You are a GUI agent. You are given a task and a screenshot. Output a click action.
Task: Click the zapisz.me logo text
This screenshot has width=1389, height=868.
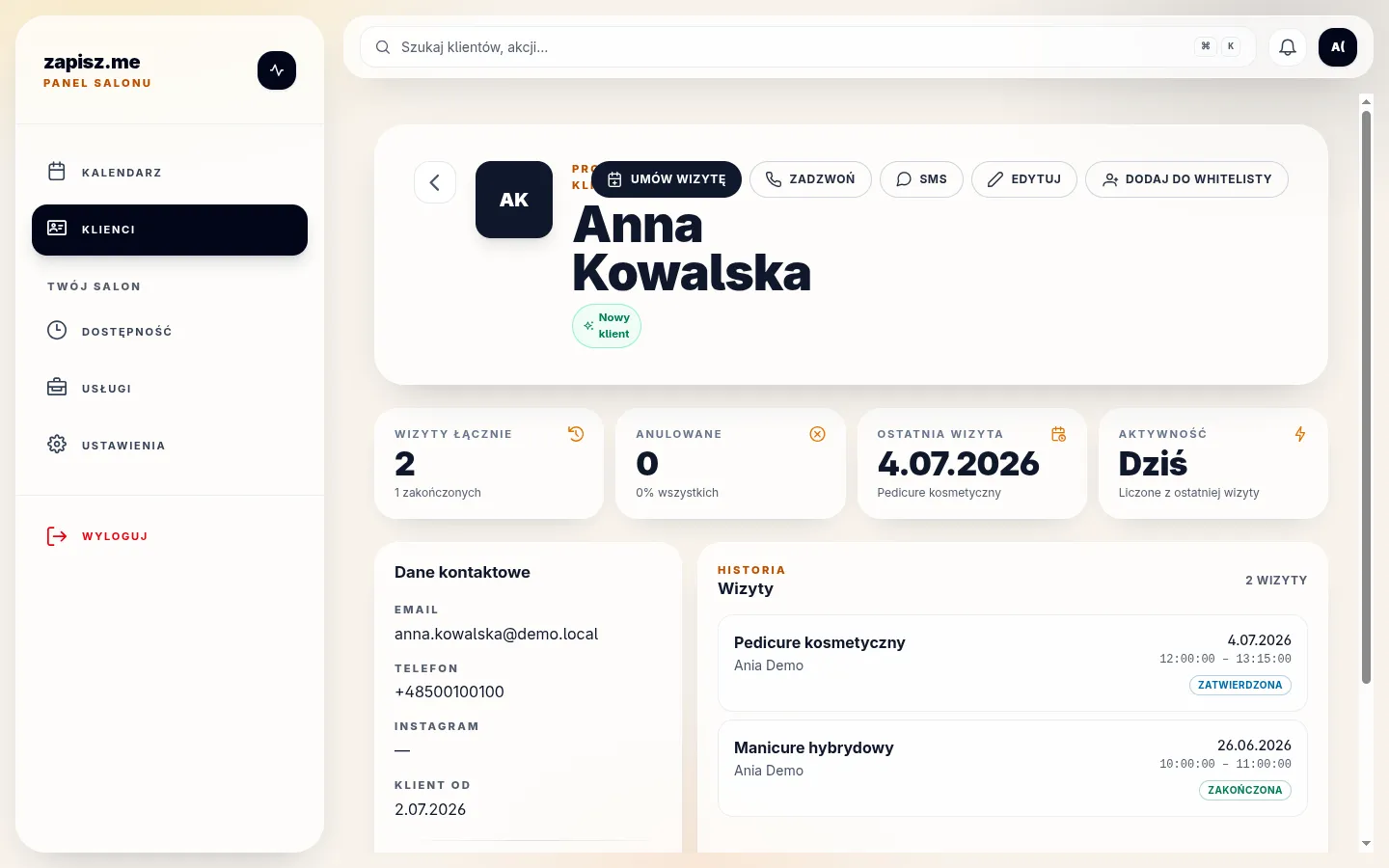tap(92, 62)
